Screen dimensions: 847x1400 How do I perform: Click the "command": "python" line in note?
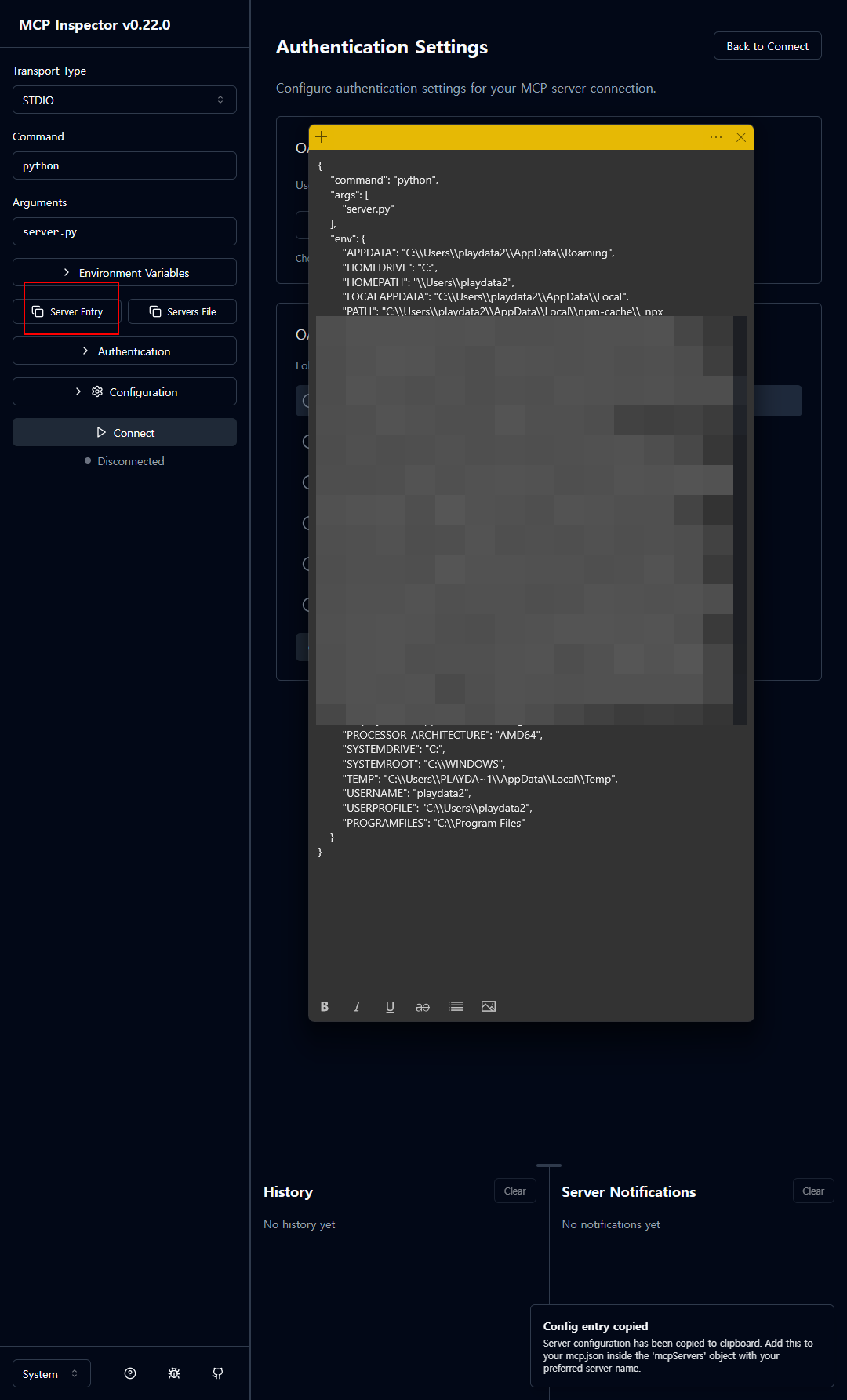(384, 180)
